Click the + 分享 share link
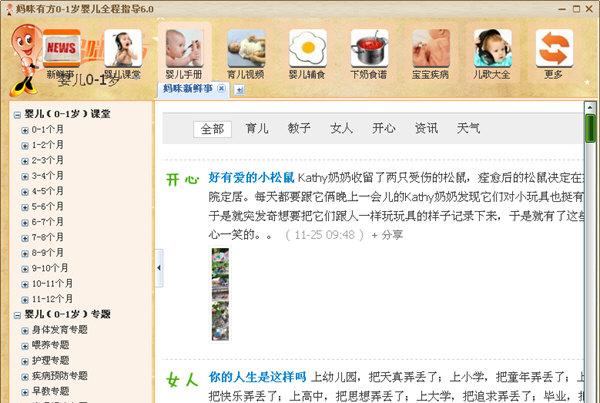The height and width of the screenshot is (403, 600). click(x=387, y=235)
